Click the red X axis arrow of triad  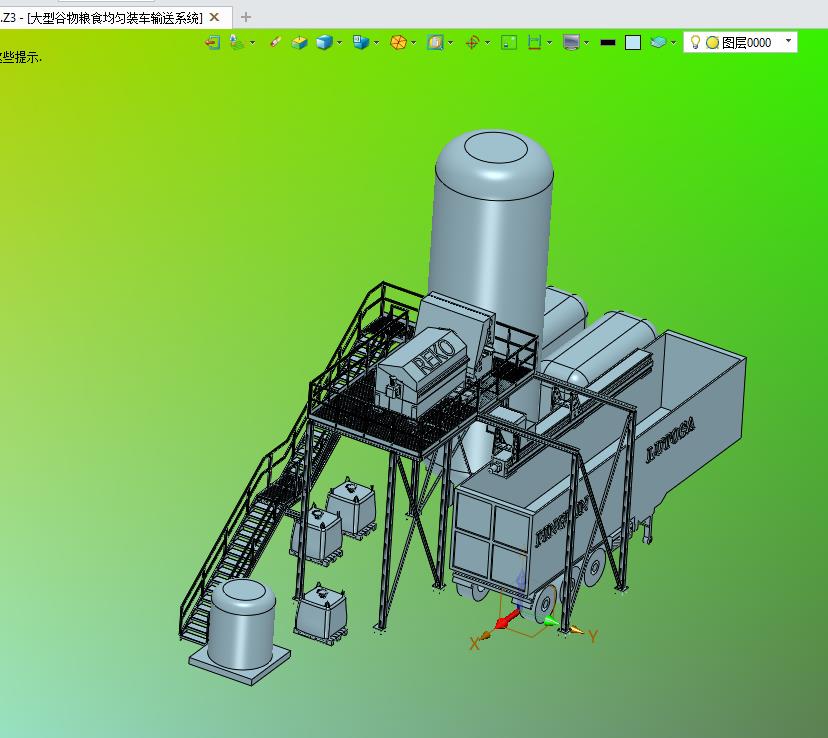click(506, 619)
